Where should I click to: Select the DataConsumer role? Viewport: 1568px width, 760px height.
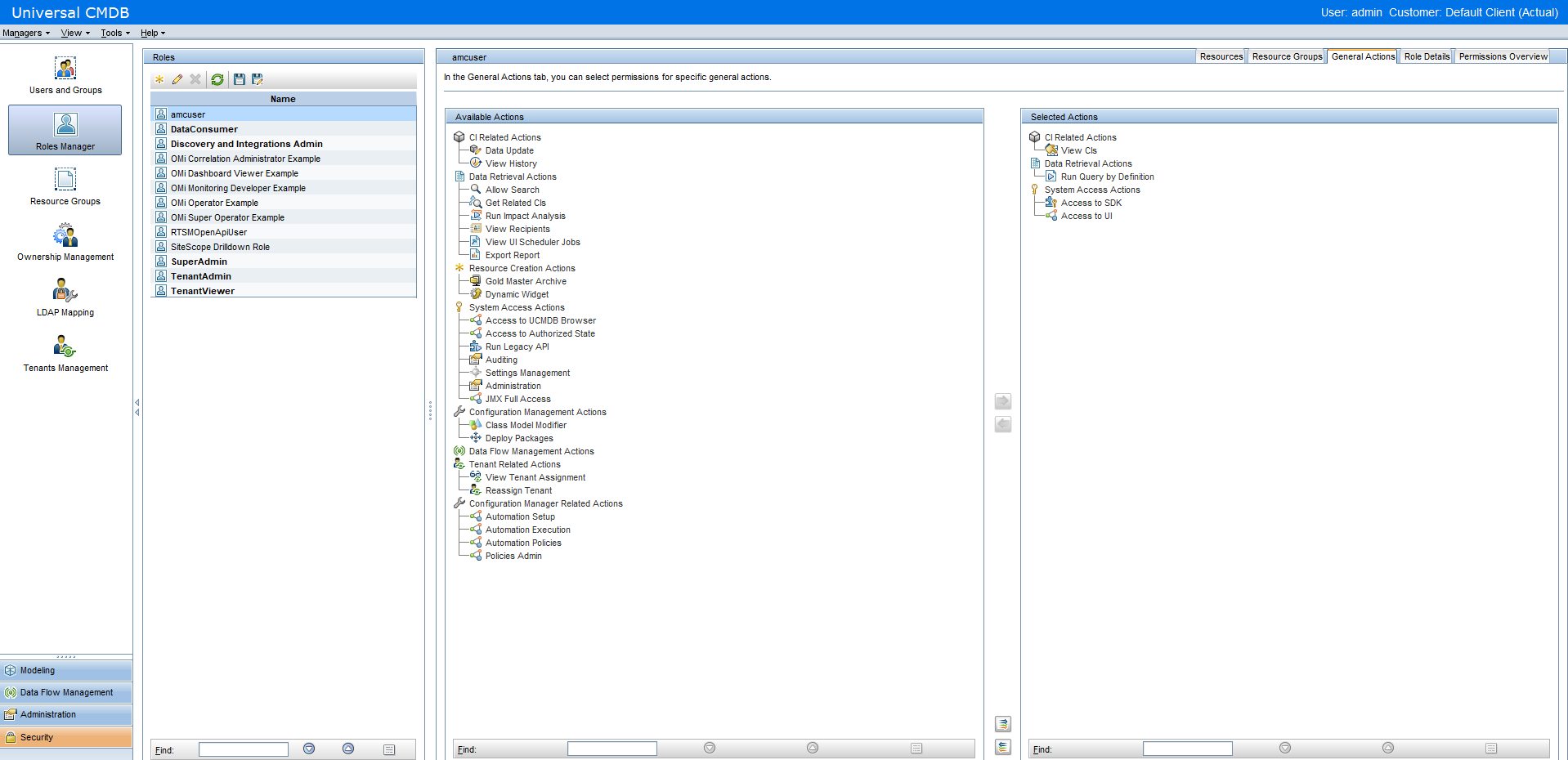284,129
